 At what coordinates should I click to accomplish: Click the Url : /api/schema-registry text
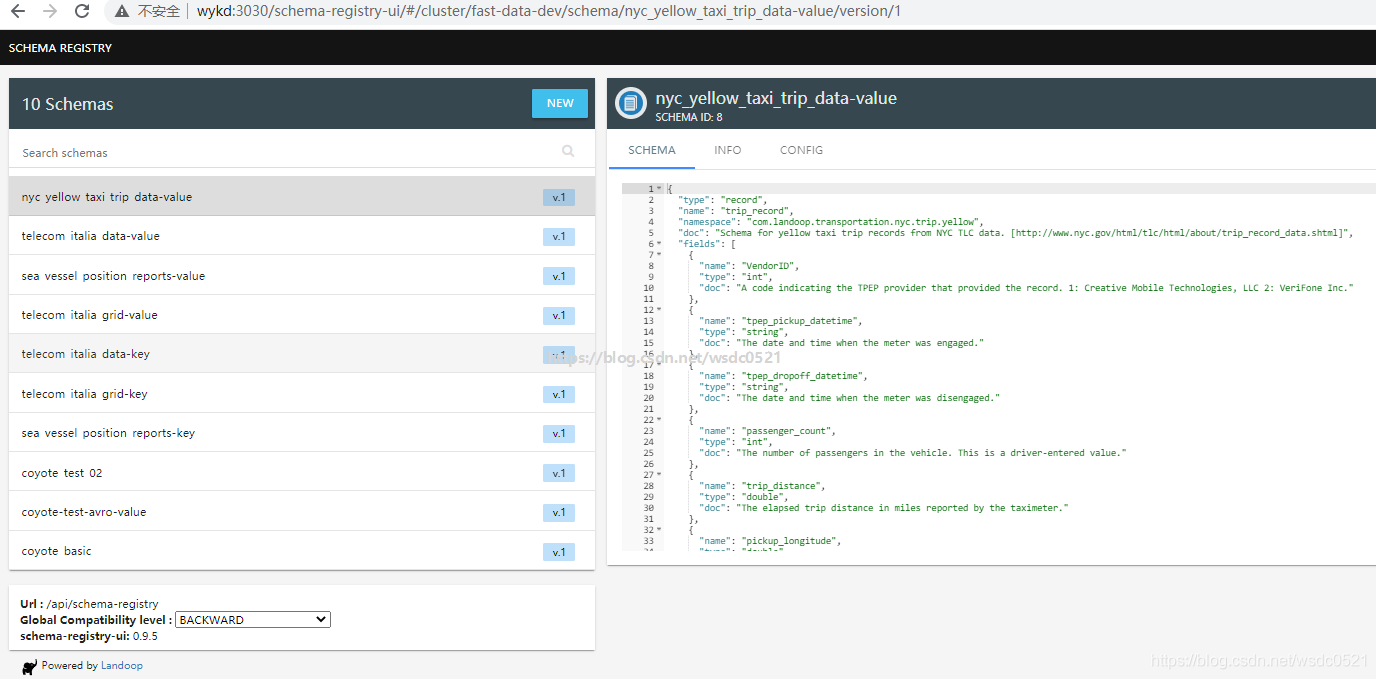point(89,604)
